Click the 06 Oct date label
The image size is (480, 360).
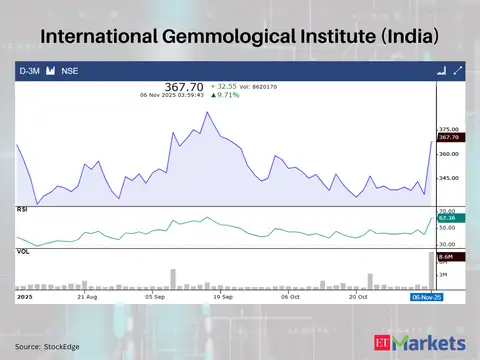point(290,297)
